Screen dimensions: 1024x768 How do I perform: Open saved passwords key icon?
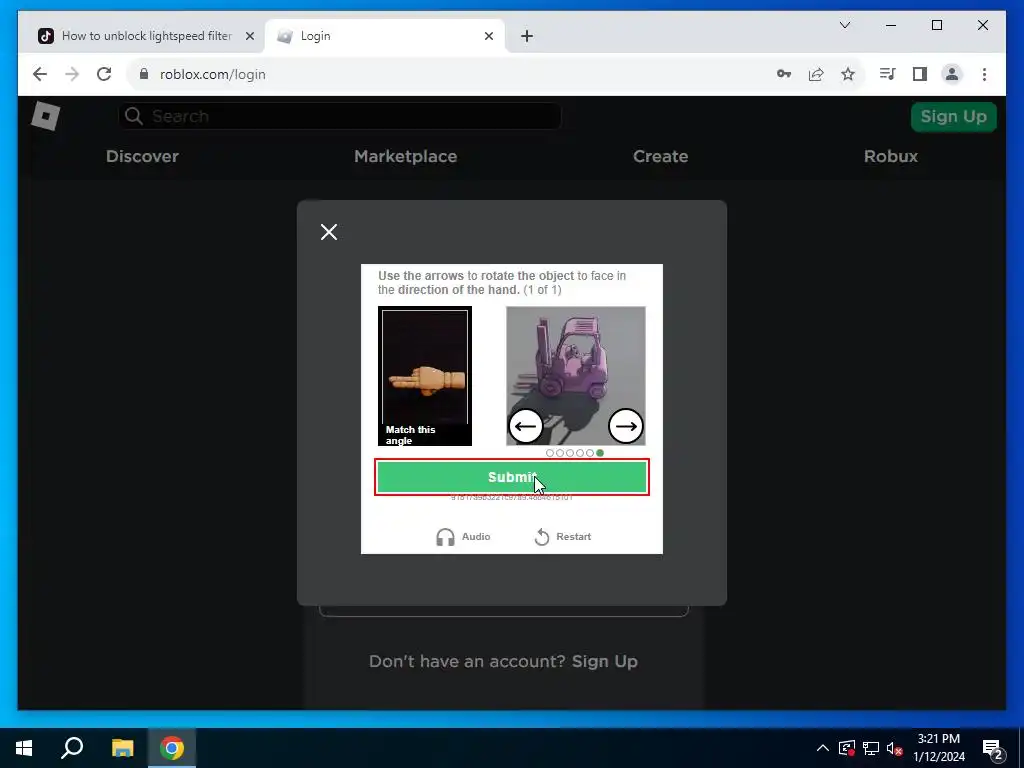point(784,74)
